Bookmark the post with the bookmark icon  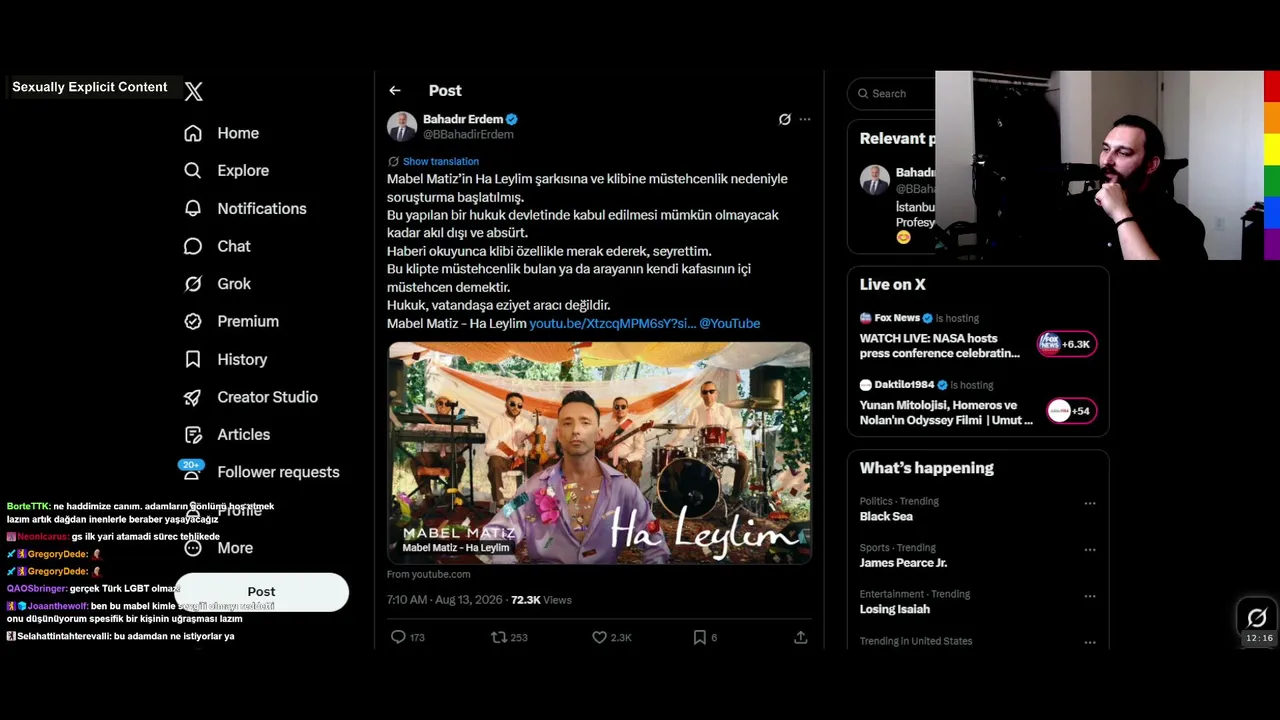[700, 637]
